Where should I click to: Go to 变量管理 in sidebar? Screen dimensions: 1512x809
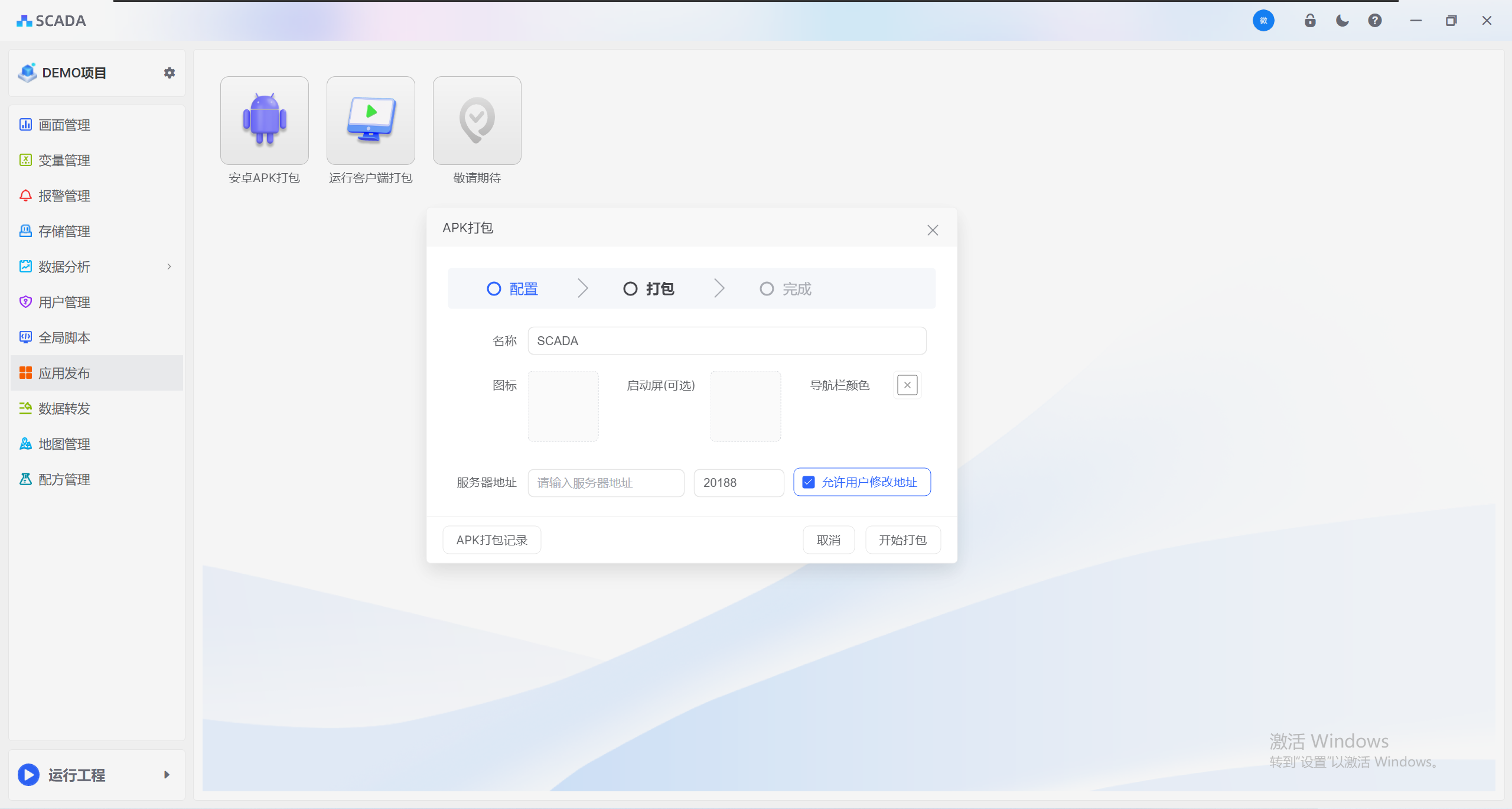(64, 161)
